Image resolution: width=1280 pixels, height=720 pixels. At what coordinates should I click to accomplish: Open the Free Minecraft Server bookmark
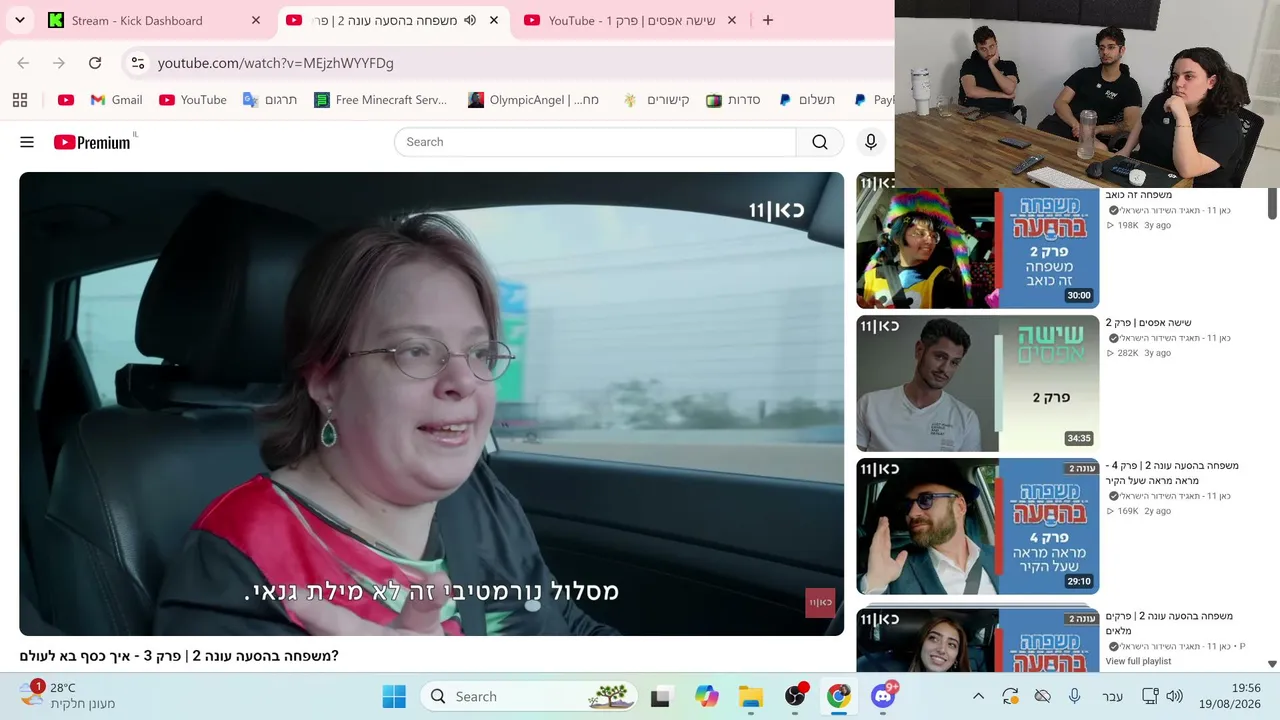pos(381,100)
